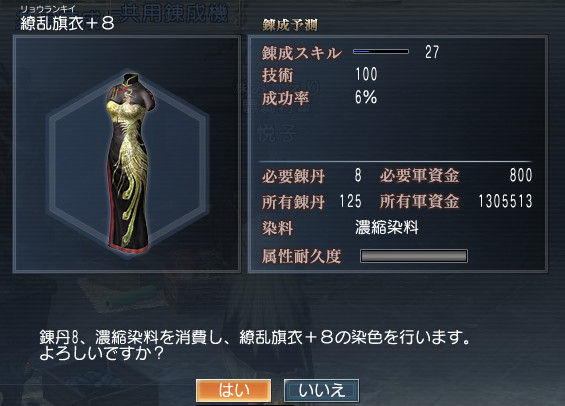Click the 成功率 label
Screen dimensions: 565x406
point(285,98)
